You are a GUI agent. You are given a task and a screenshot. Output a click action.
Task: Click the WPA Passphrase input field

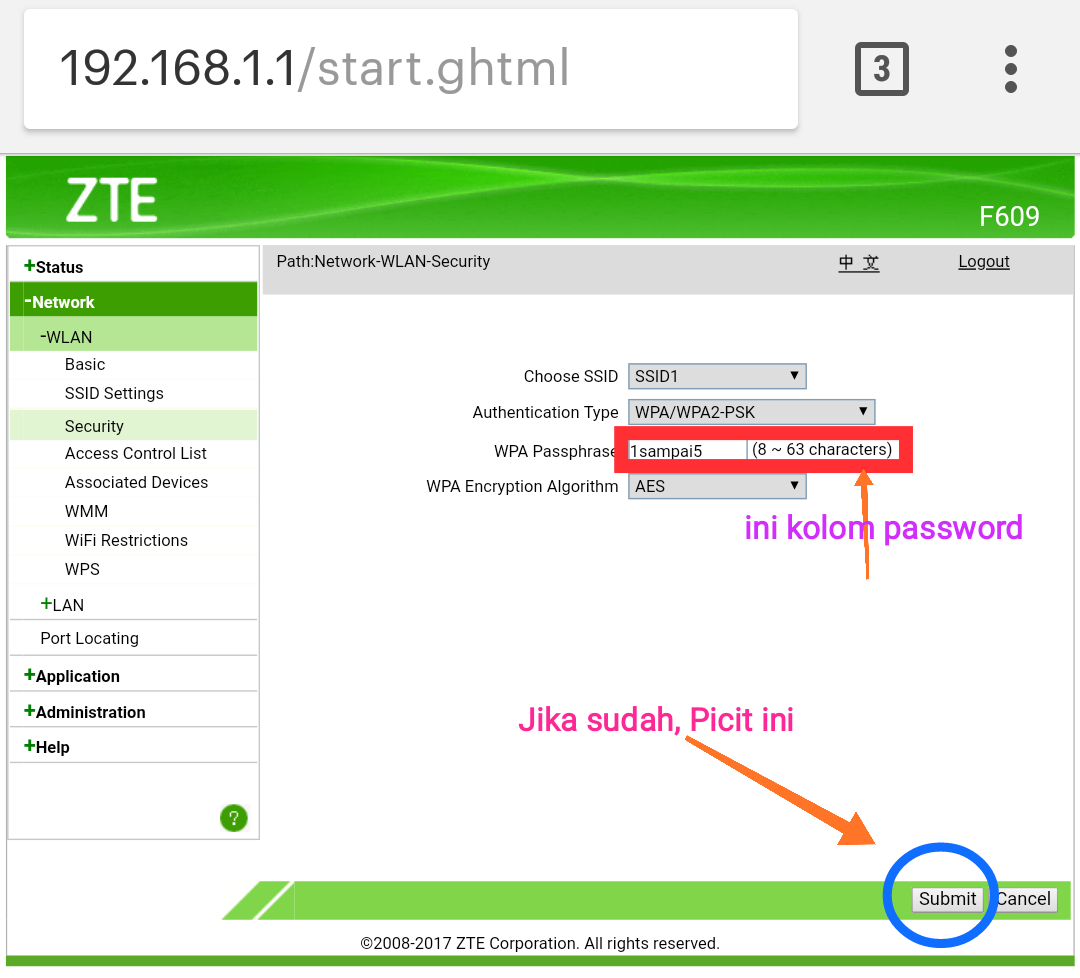(x=687, y=450)
